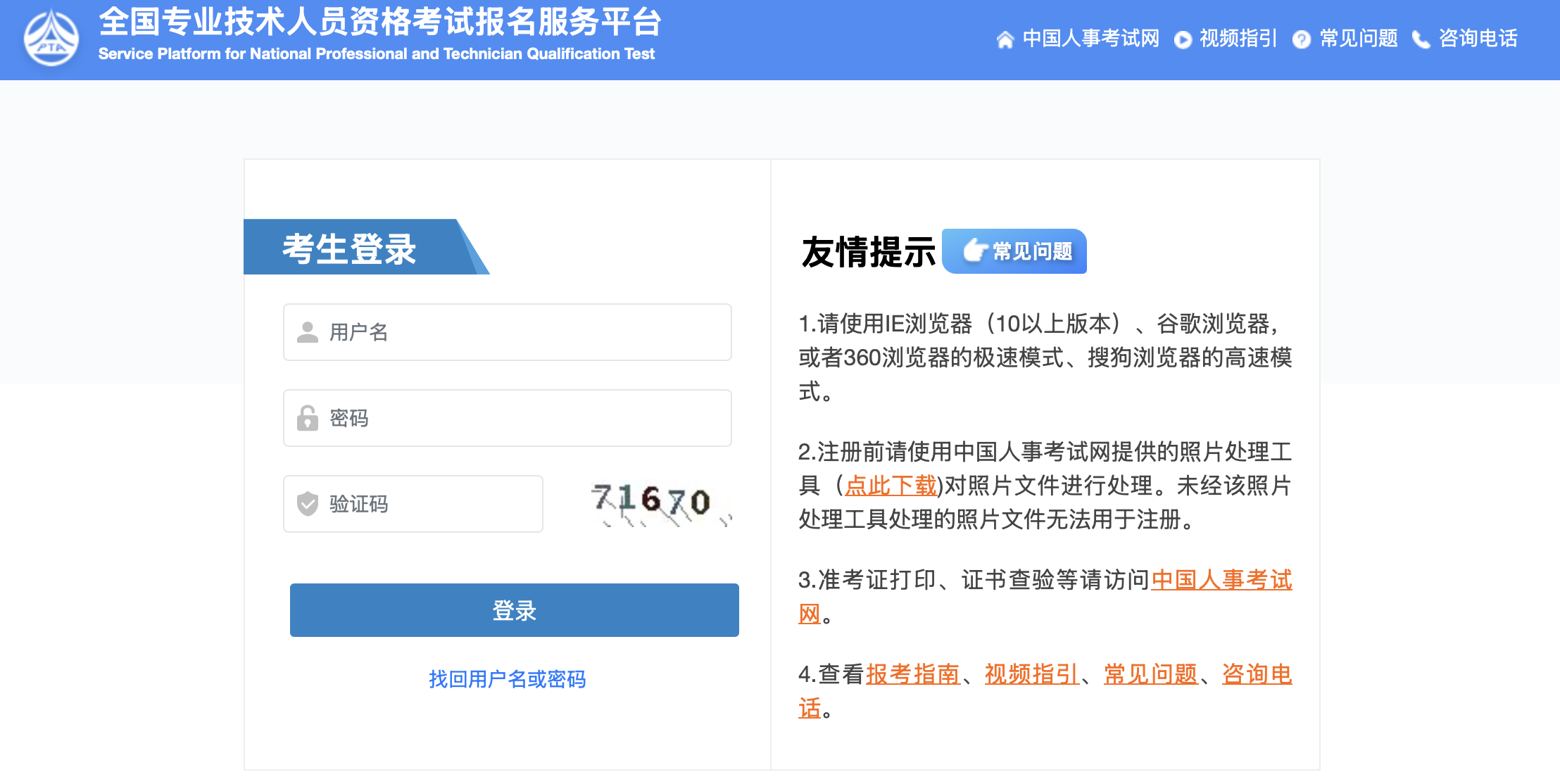Focus the 密码 input field
The width and height of the screenshot is (1560, 784).
(508, 418)
